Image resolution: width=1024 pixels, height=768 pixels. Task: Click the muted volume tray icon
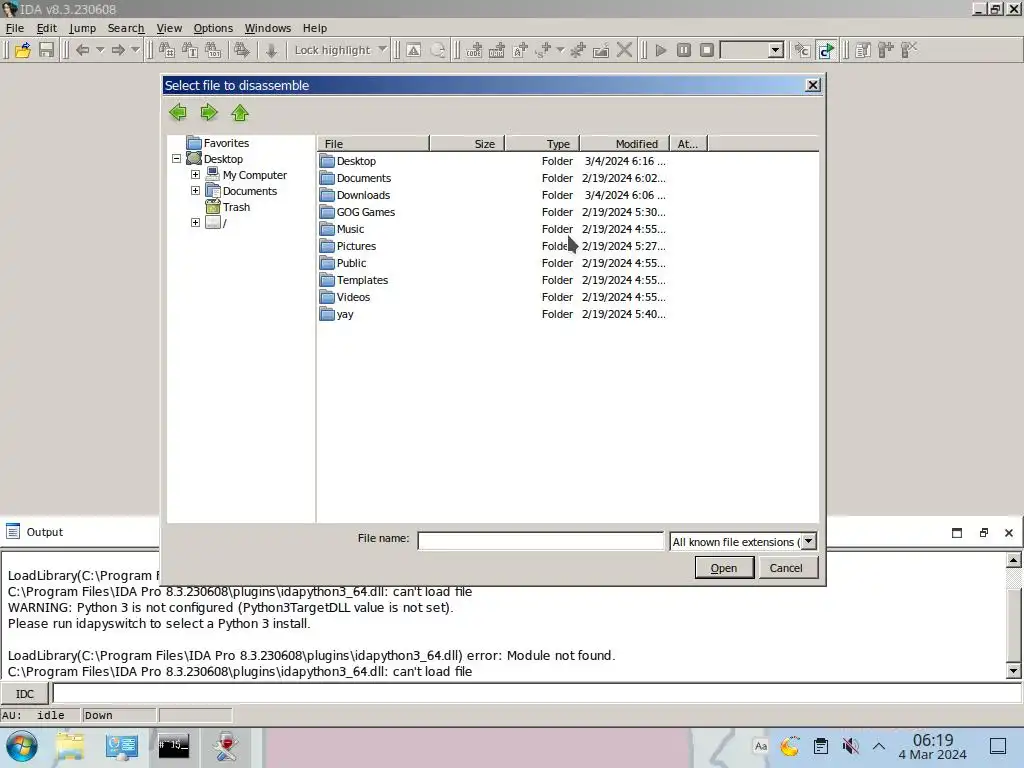850,746
